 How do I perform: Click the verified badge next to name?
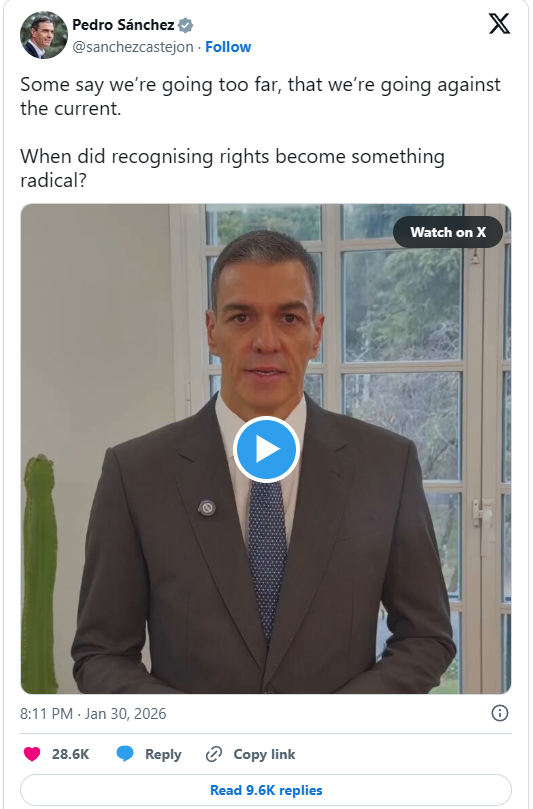point(186,25)
